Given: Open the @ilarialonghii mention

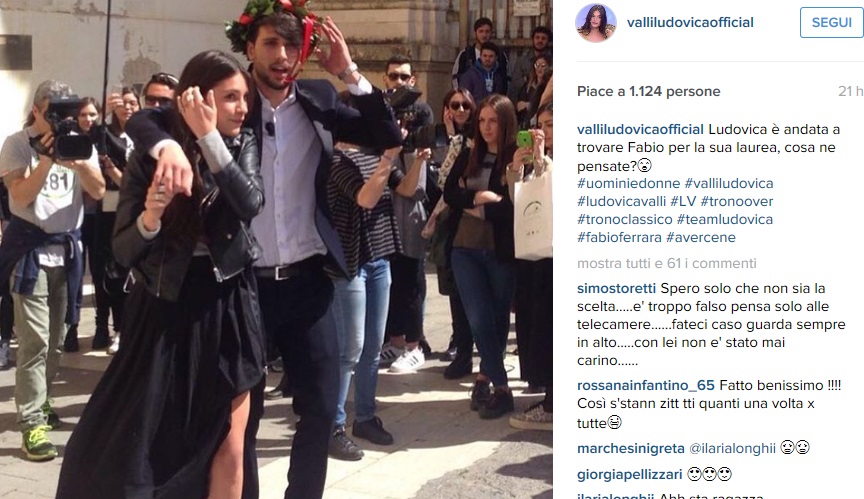Looking at the screenshot, I should point(732,449).
